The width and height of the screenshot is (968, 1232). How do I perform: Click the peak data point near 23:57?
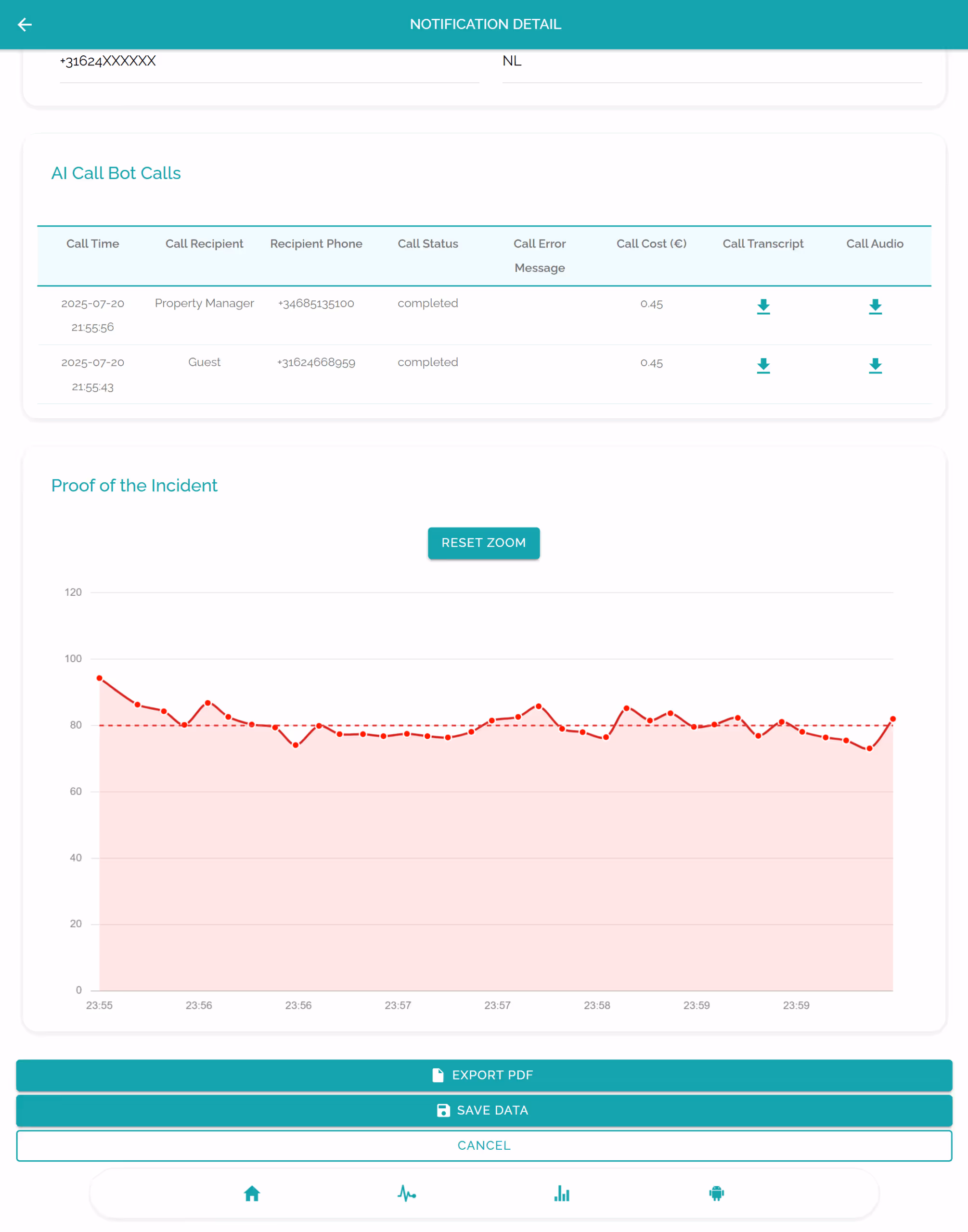click(x=539, y=705)
